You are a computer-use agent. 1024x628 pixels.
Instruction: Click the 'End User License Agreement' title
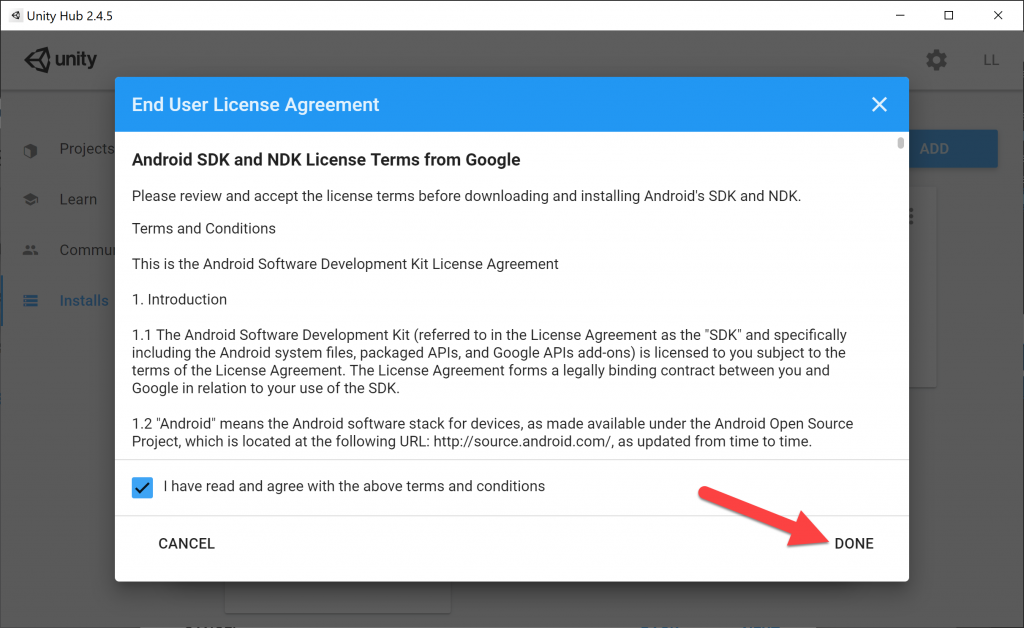255,104
